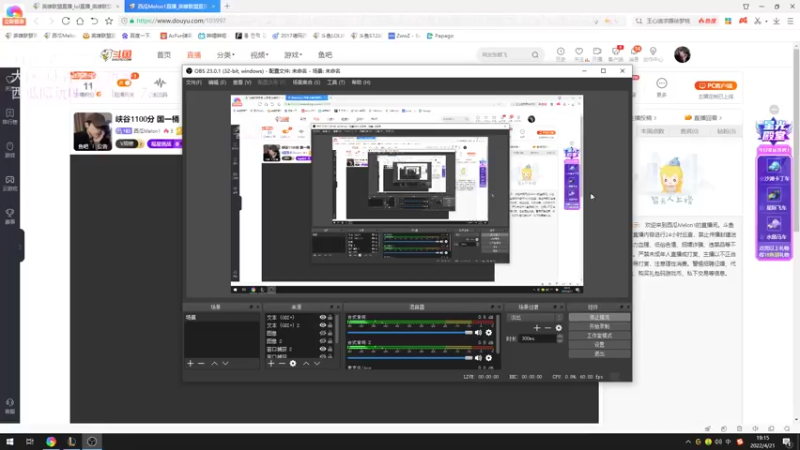Toggle visibility of first 文本 (GDI+) source
Screen dimensions: 800x450
322,317
